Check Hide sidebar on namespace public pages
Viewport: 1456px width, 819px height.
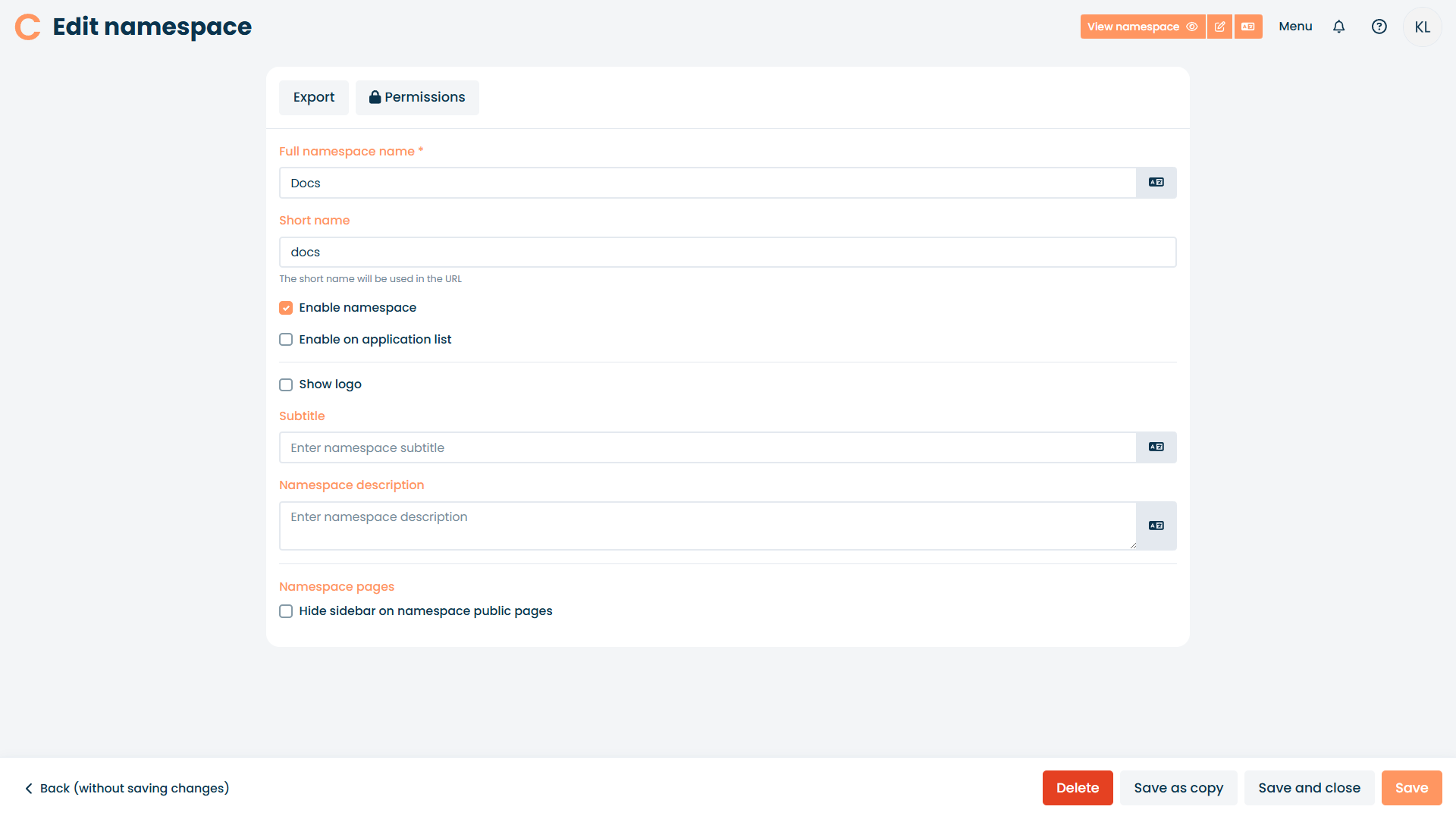coord(286,611)
